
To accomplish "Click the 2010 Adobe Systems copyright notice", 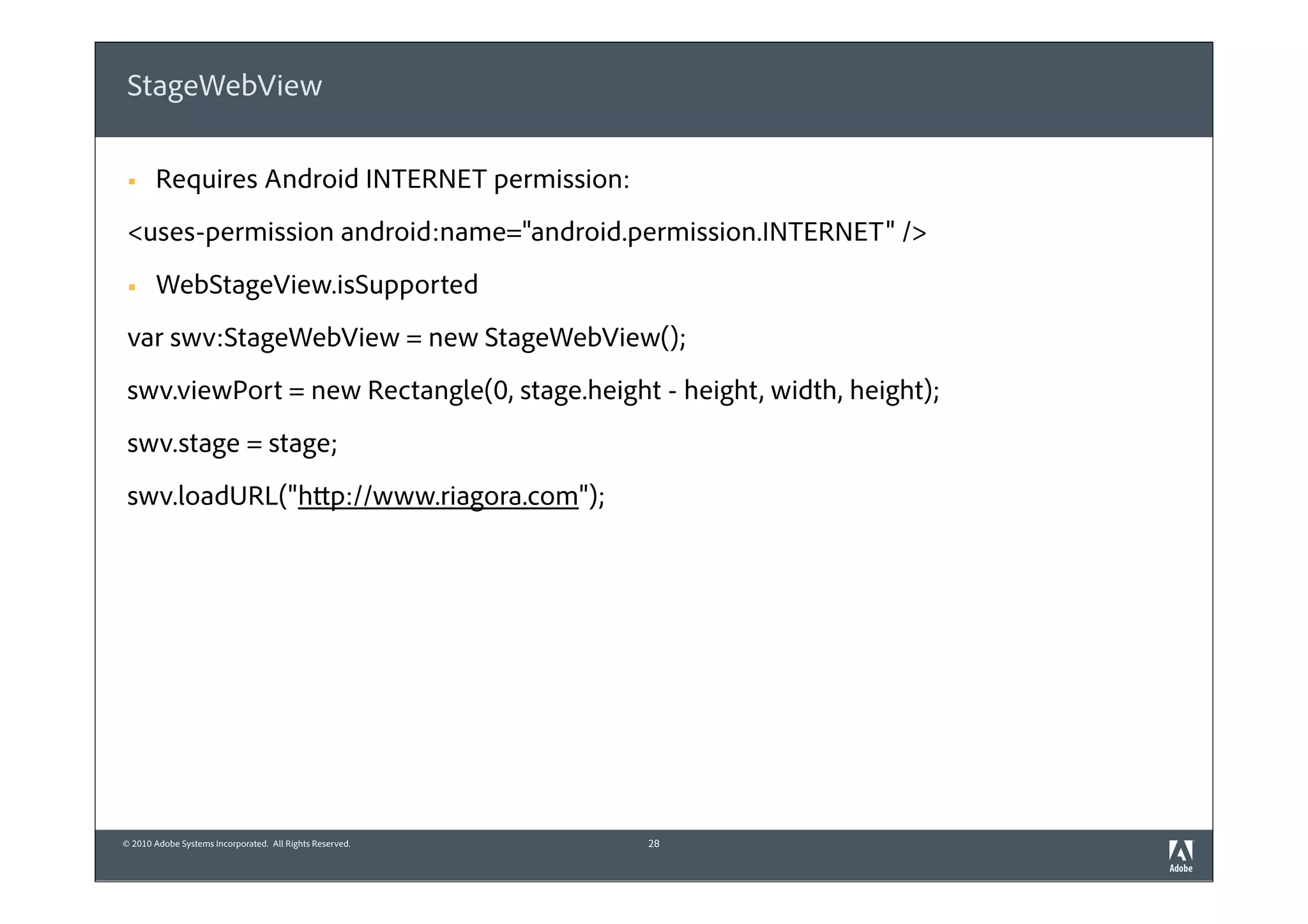I will coord(236,844).
